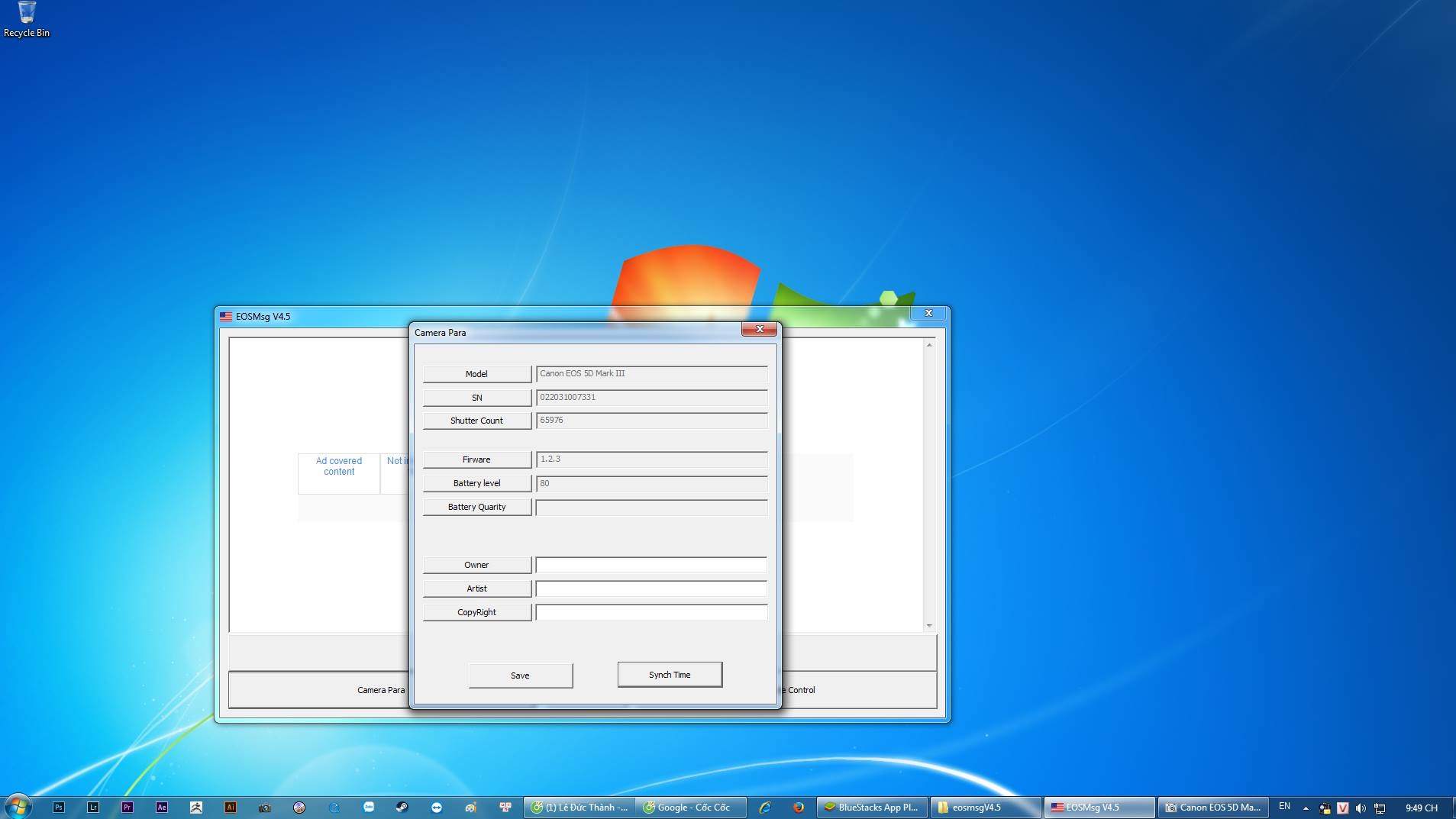Image resolution: width=1456 pixels, height=819 pixels.
Task: Click the SN field 022031007331
Action: [651, 398]
